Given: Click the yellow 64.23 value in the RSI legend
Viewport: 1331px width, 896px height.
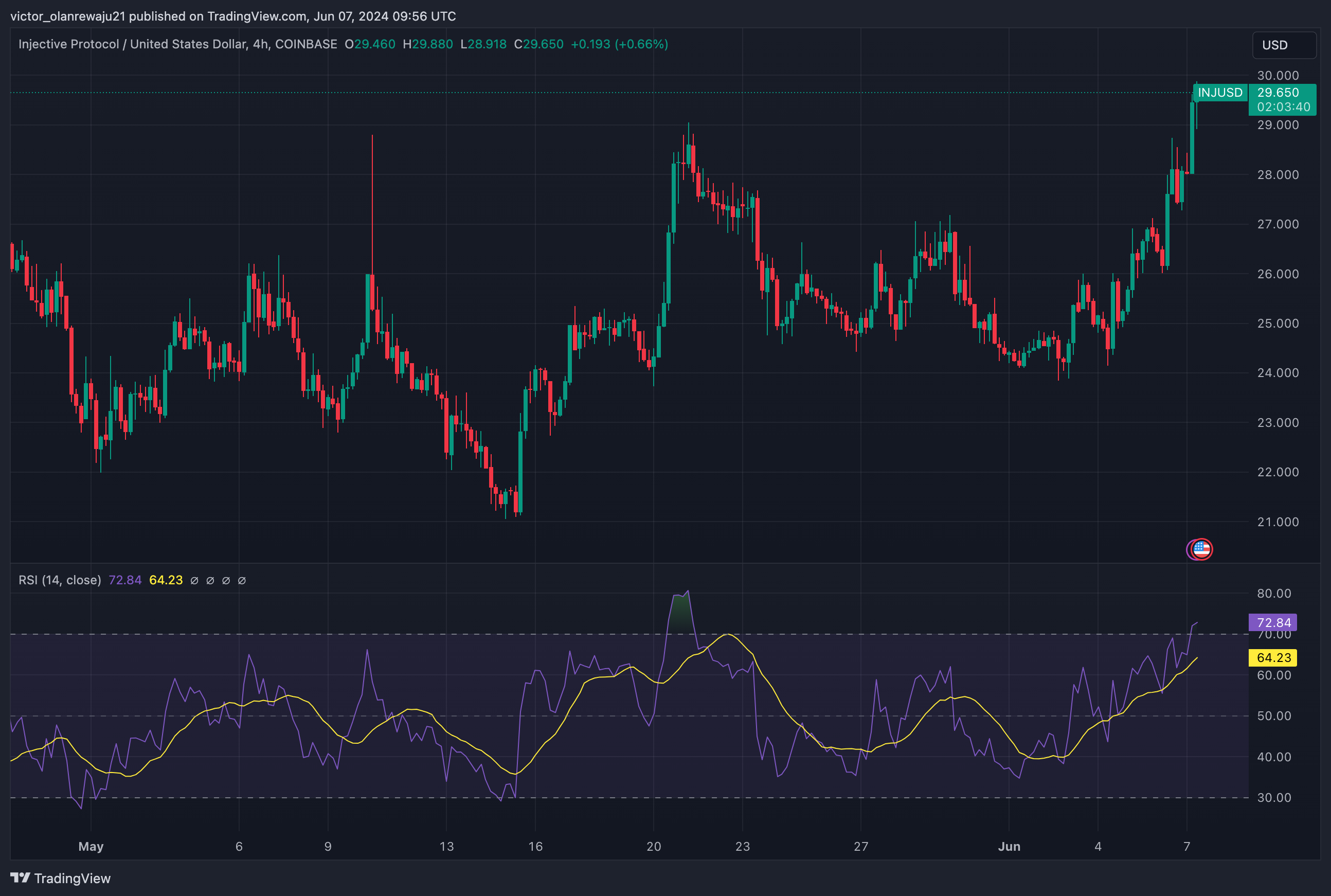Looking at the screenshot, I should [166, 580].
